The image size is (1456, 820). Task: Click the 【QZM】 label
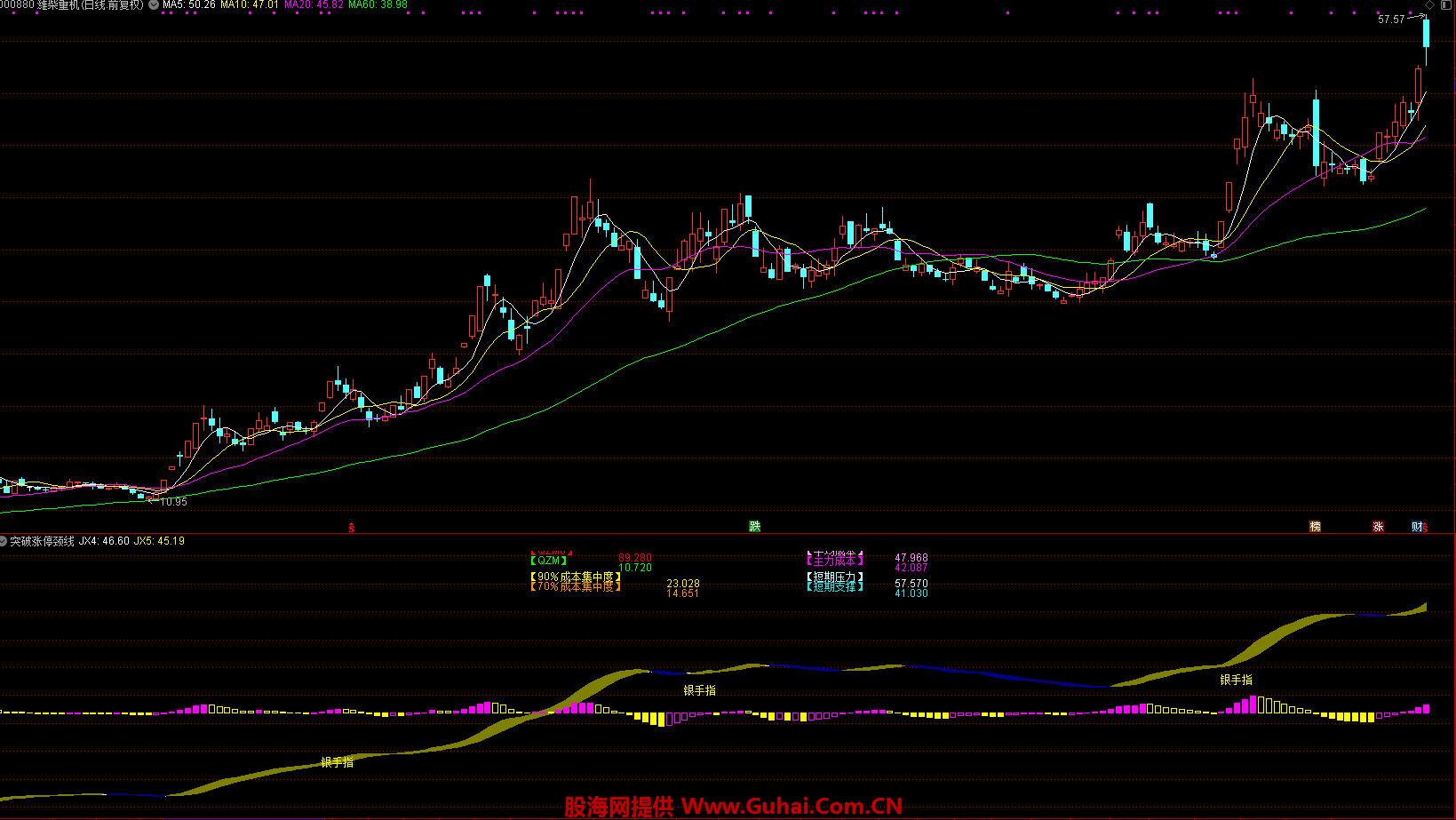click(x=548, y=561)
